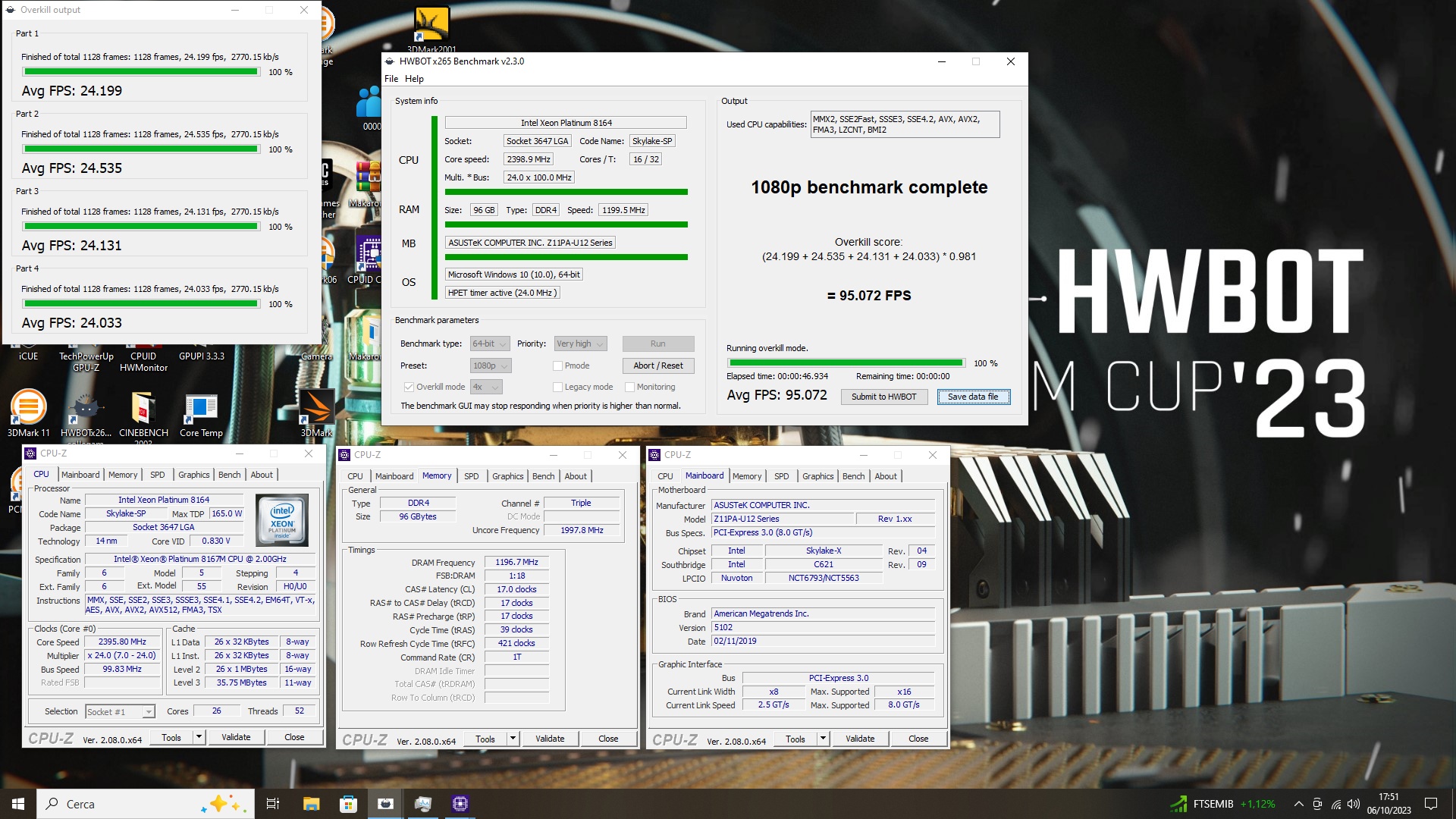Open the Overkill mode 4x dropdown
Screen dimensions: 1456x819
(x=486, y=387)
